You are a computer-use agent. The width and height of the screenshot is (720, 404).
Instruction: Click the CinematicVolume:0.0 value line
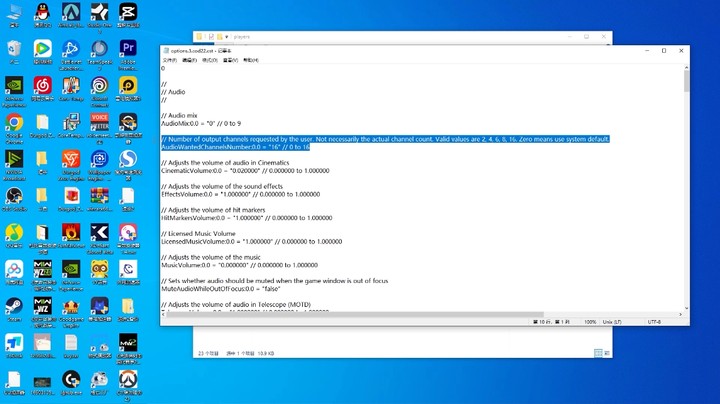click(x=245, y=171)
